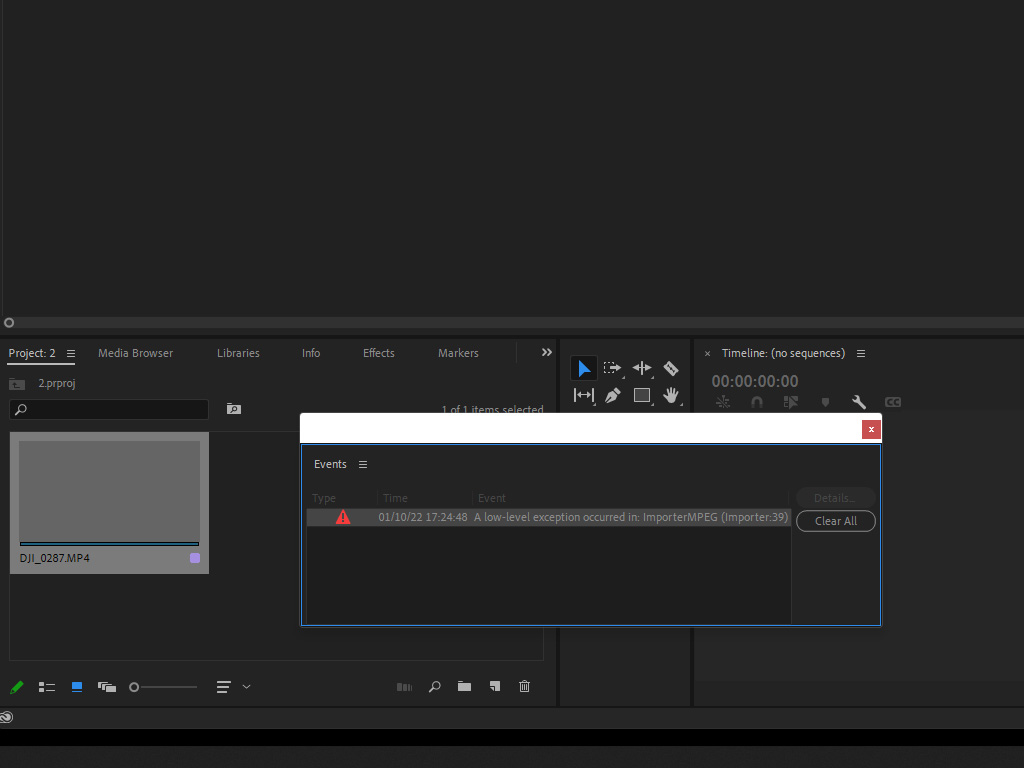Viewport: 1024px width, 768px height.
Task: Click the Captions track options icon
Action: [x=892, y=402]
